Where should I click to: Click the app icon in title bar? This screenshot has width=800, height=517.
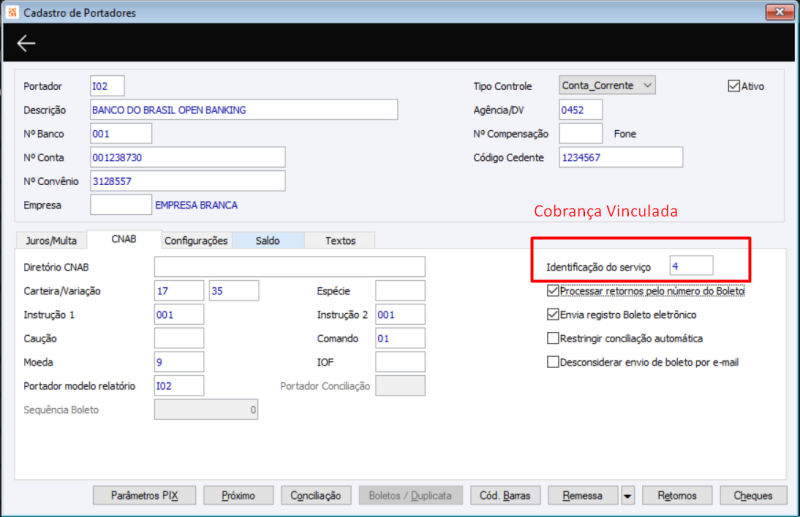click(x=12, y=12)
